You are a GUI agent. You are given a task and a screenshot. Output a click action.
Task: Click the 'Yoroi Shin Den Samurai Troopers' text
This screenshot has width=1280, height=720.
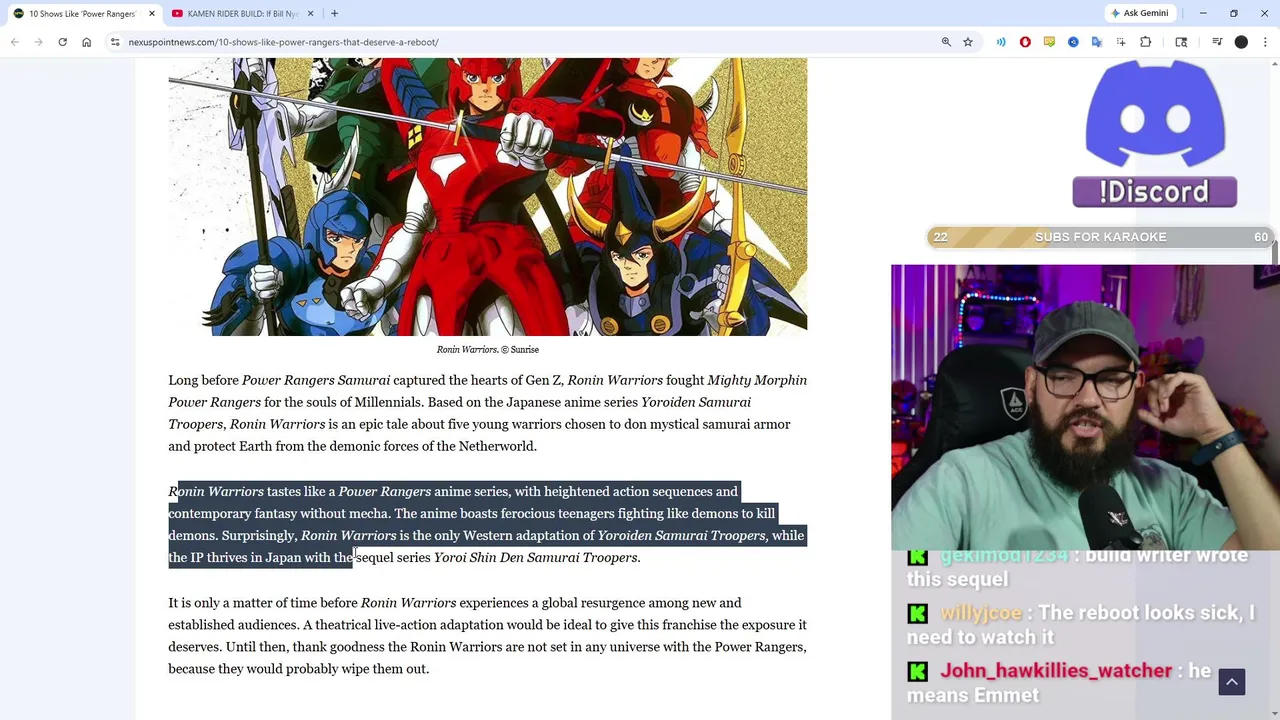(535, 558)
